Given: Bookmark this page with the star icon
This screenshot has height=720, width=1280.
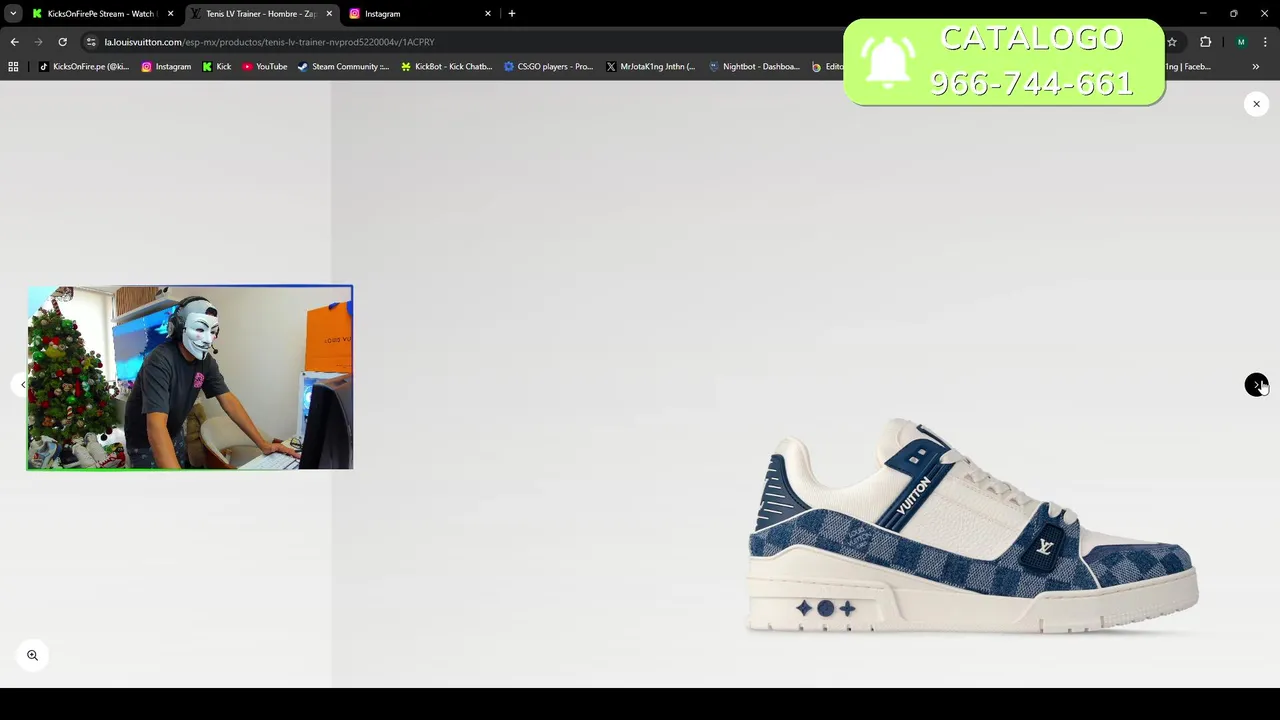Looking at the screenshot, I should [x=1172, y=42].
